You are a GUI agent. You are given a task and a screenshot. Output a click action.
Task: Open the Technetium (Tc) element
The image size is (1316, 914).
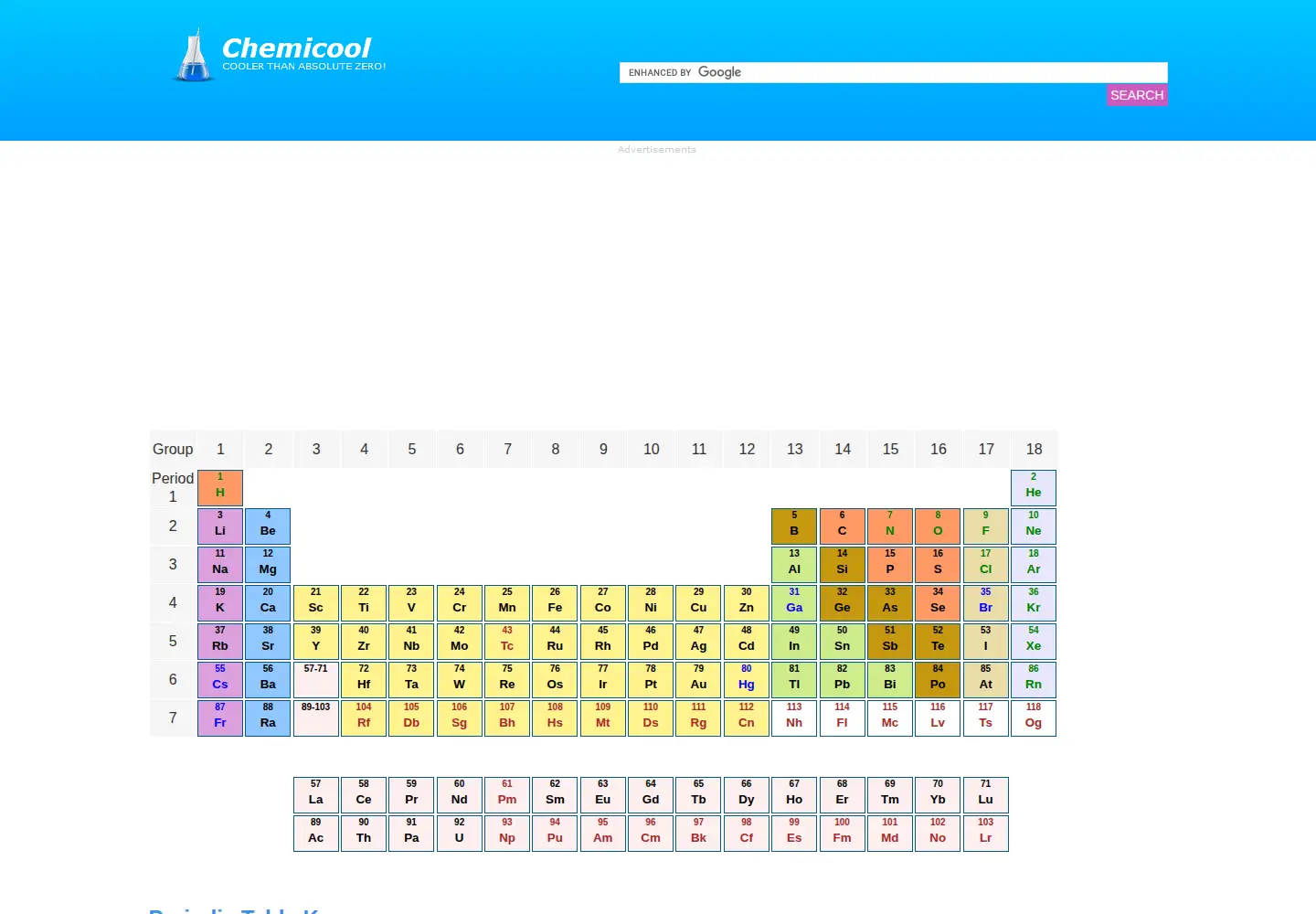click(x=507, y=642)
